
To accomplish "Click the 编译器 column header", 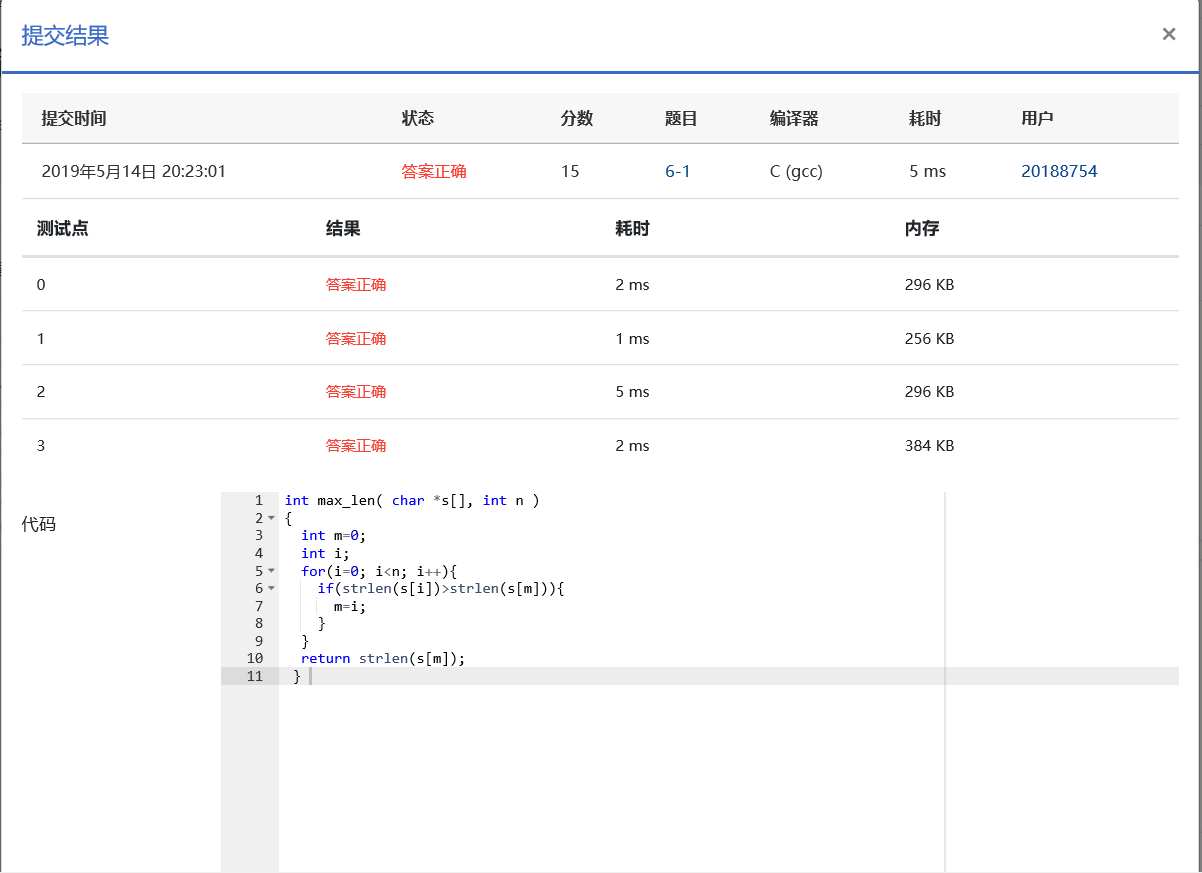I will [x=794, y=118].
